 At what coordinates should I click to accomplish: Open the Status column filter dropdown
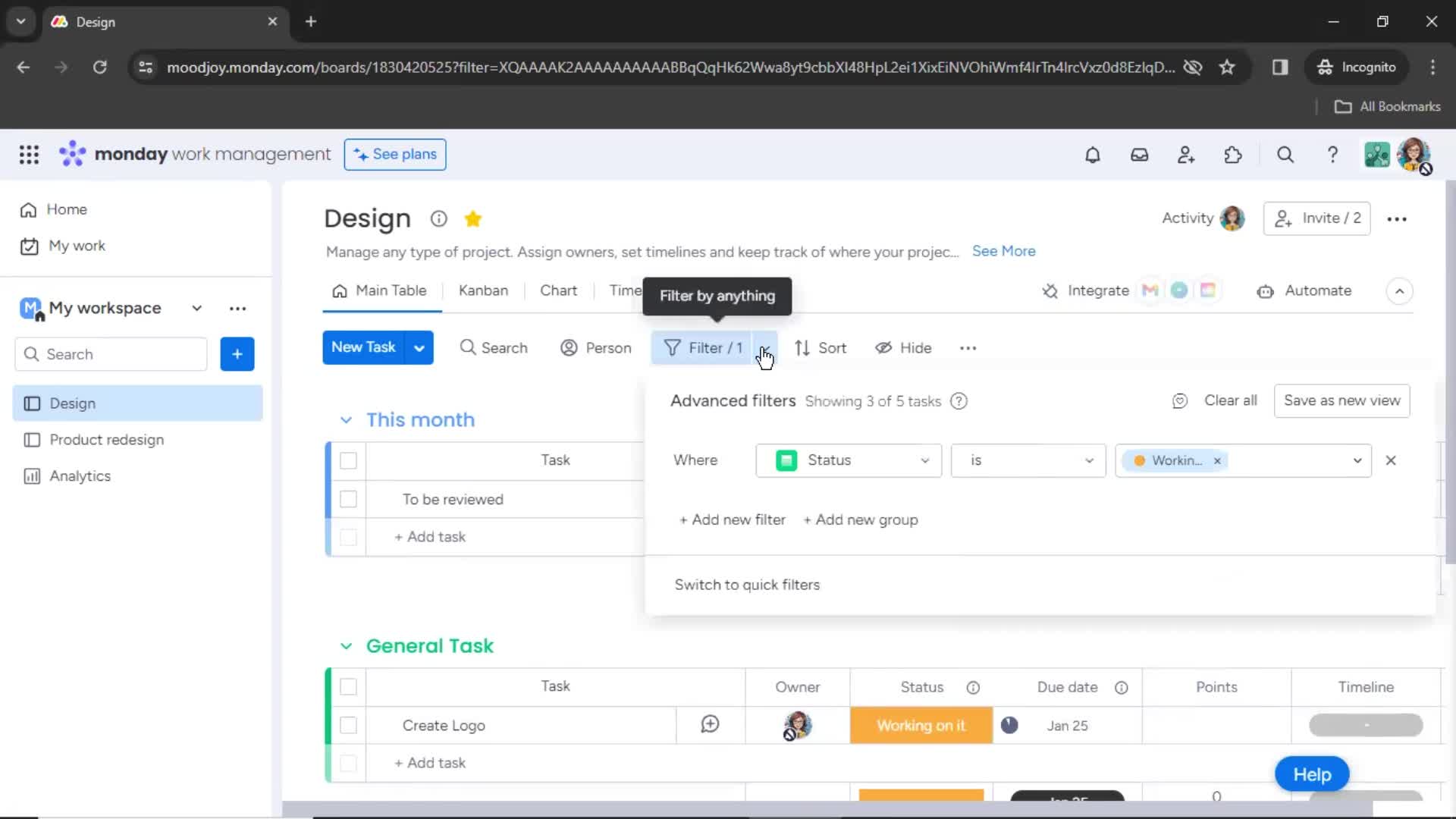[x=849, y=460]
